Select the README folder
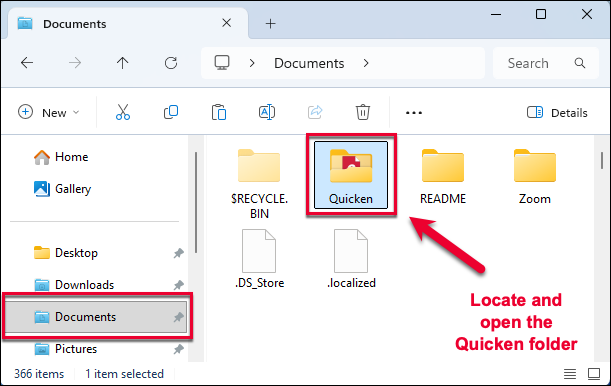611x386 pixels. tap(443, 176)
